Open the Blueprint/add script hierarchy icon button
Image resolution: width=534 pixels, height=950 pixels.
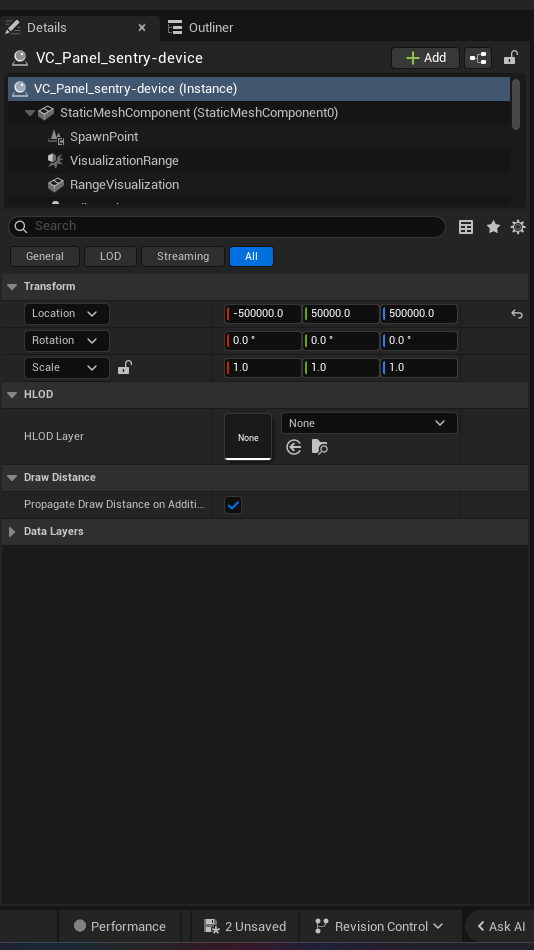[478, 58]
